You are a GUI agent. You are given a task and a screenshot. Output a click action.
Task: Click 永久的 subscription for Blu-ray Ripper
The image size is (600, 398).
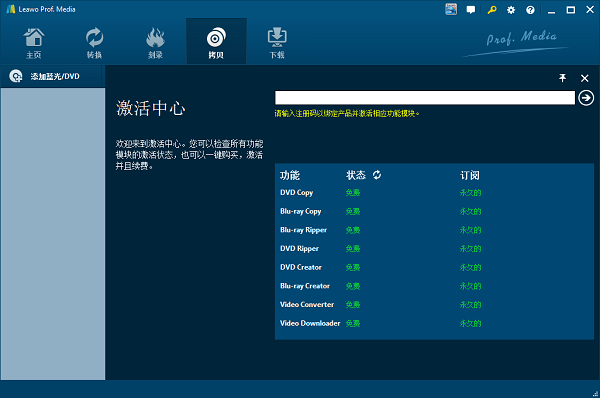[470, 230]
